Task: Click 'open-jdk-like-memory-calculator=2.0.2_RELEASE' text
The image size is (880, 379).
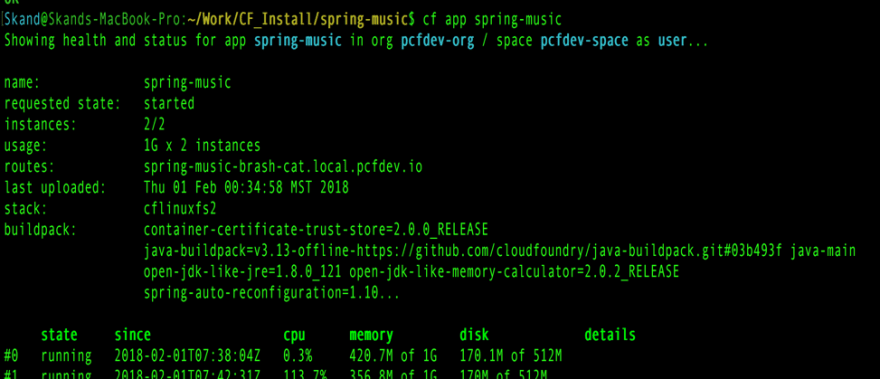Action: coord(514,272)
